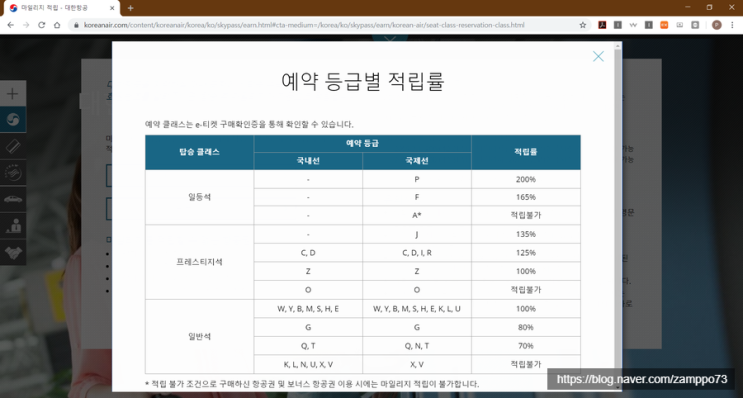
Task: Click the browser forward arrow
Action: [x=26, y=25]
